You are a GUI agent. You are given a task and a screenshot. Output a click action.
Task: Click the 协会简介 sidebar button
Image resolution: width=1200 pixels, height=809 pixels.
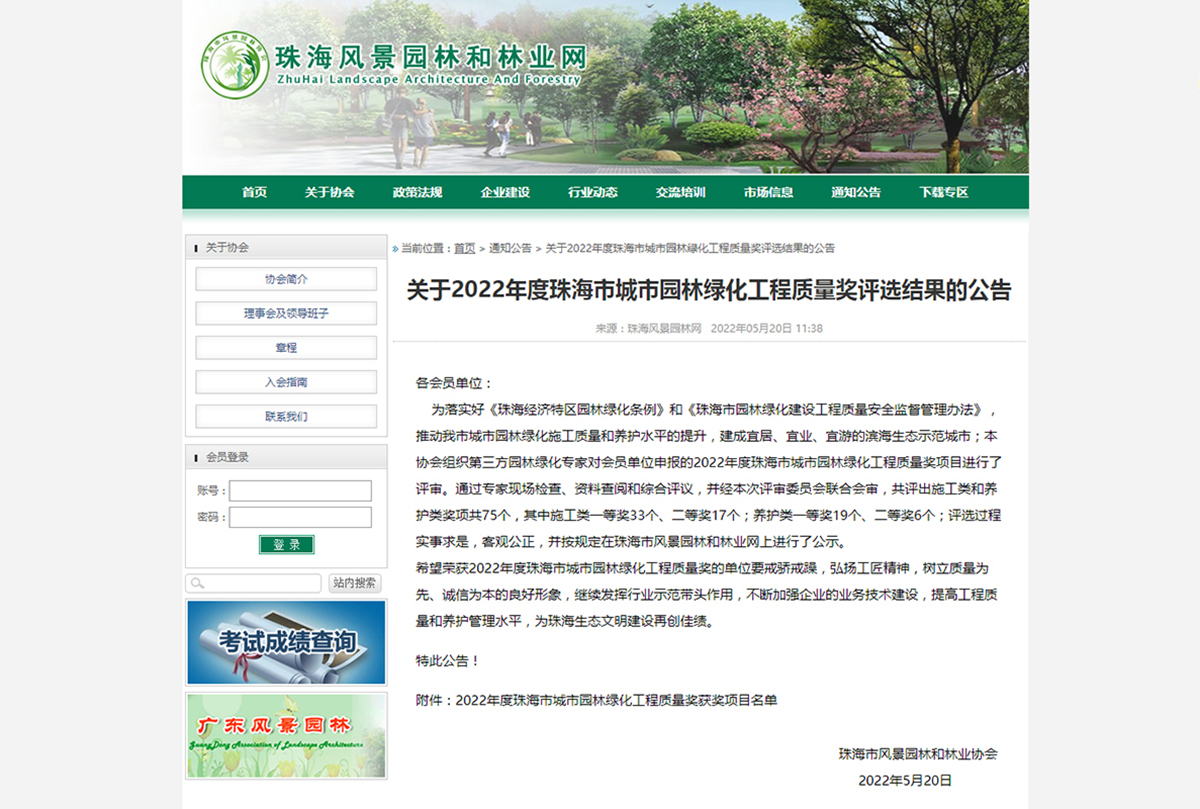(x=286, y=279)
